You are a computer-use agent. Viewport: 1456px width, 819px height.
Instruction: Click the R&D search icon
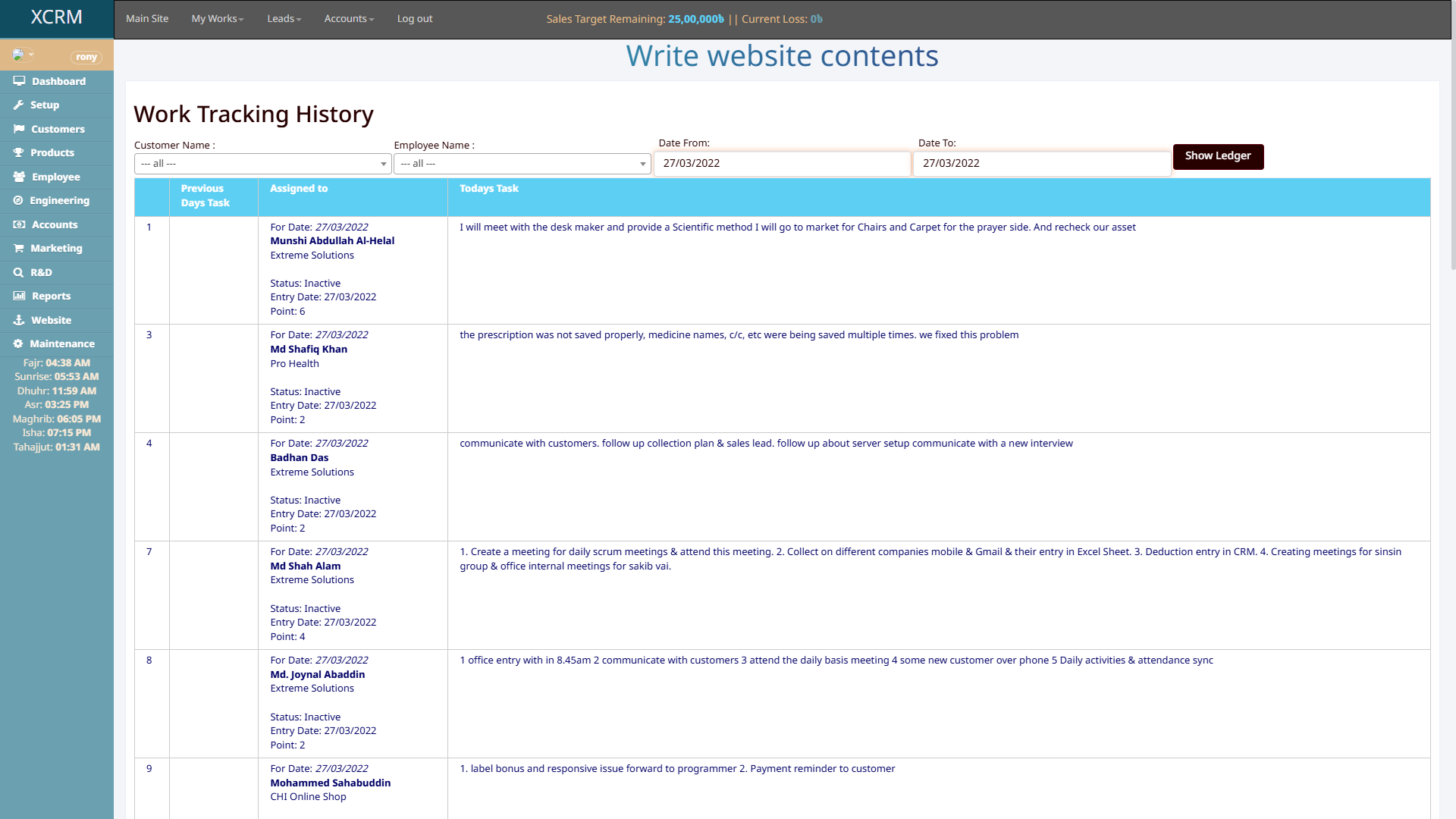[x=19, y=272]
